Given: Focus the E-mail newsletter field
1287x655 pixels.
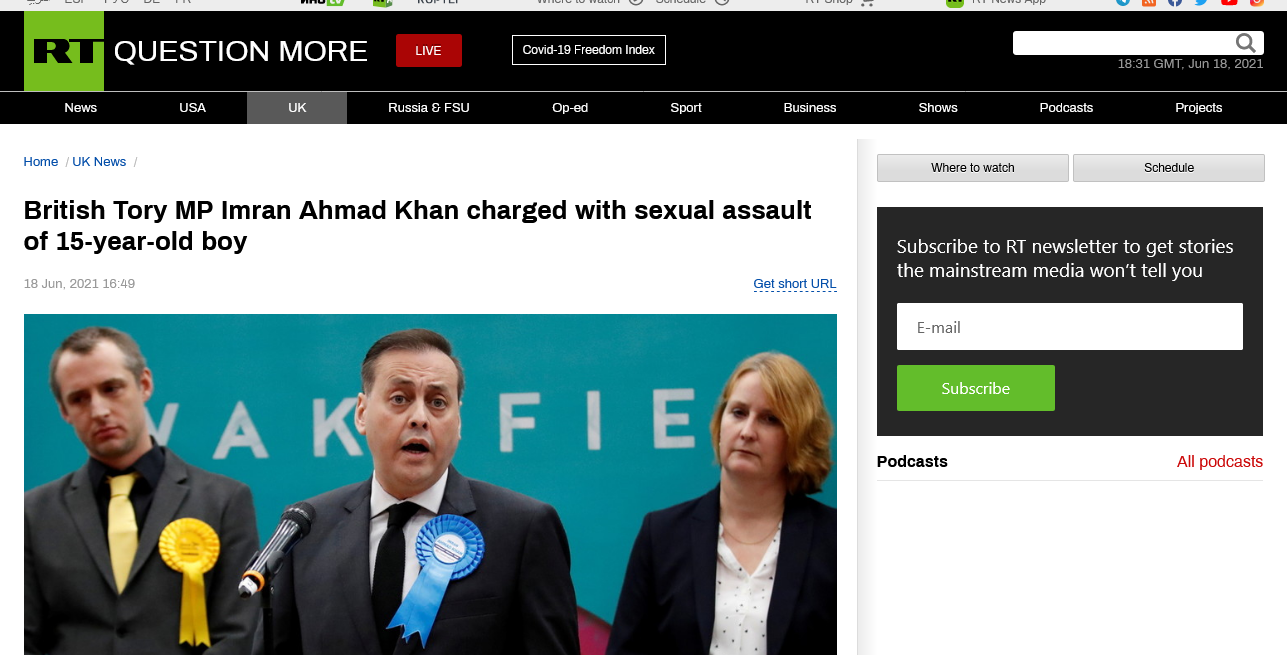Looking at the screenshot, I should click(1070, 327).
